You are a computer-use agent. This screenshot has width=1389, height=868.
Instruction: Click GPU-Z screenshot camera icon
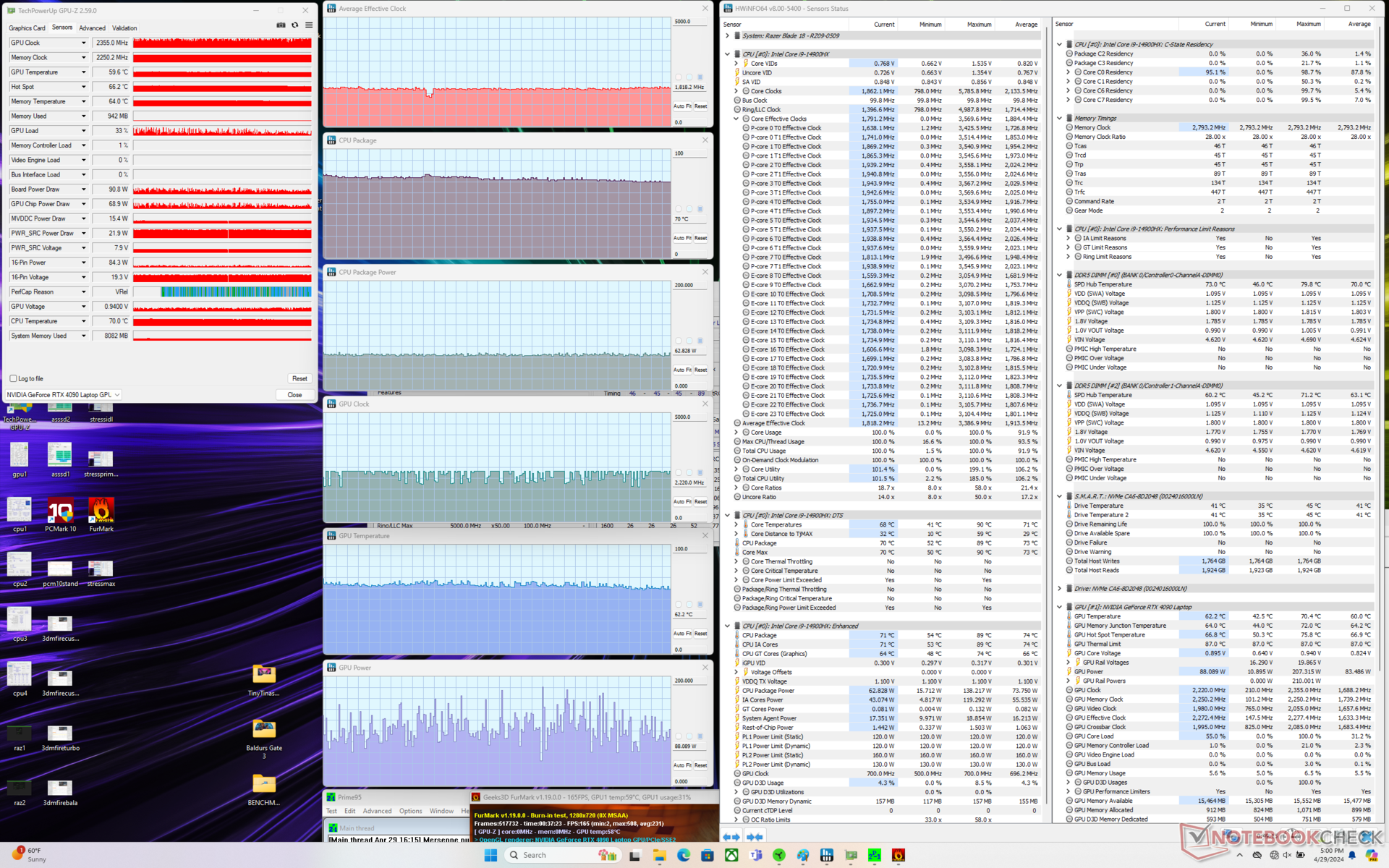281,25
